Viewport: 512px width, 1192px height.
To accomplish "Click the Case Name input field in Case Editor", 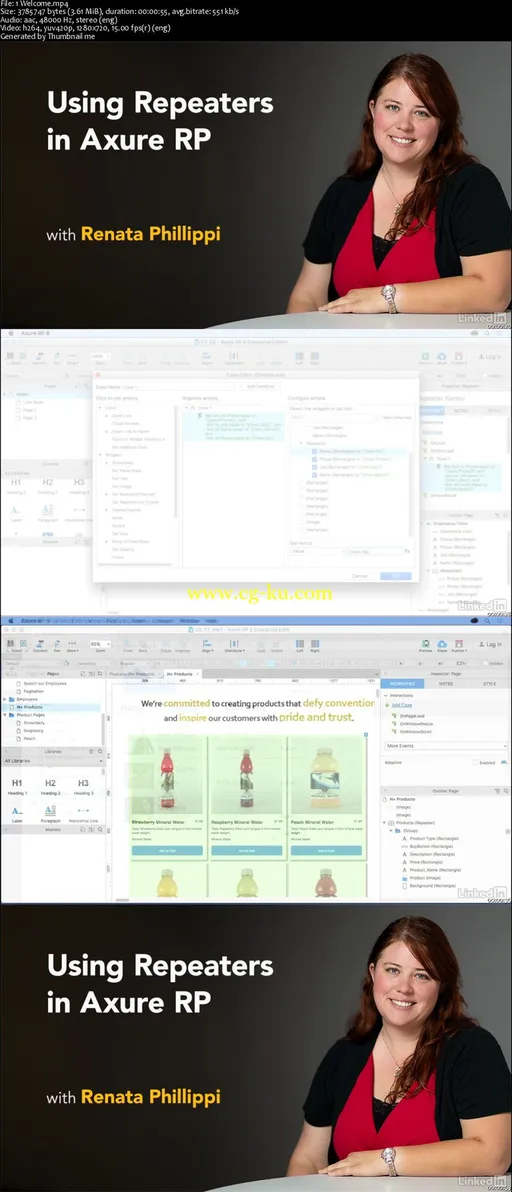I will 178,386.
